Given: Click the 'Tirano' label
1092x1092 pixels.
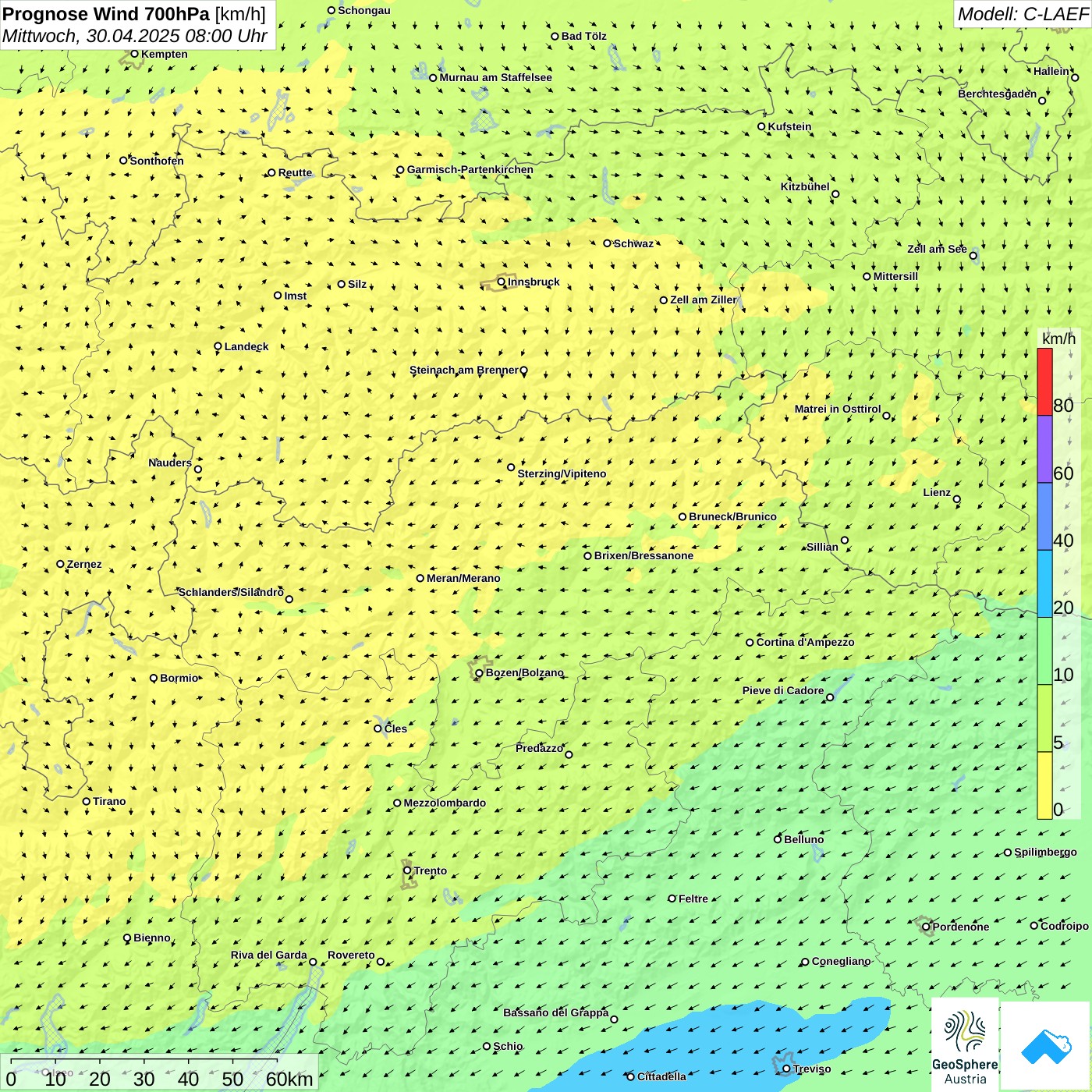Looking at the screenshot, I should click(109, 801).
